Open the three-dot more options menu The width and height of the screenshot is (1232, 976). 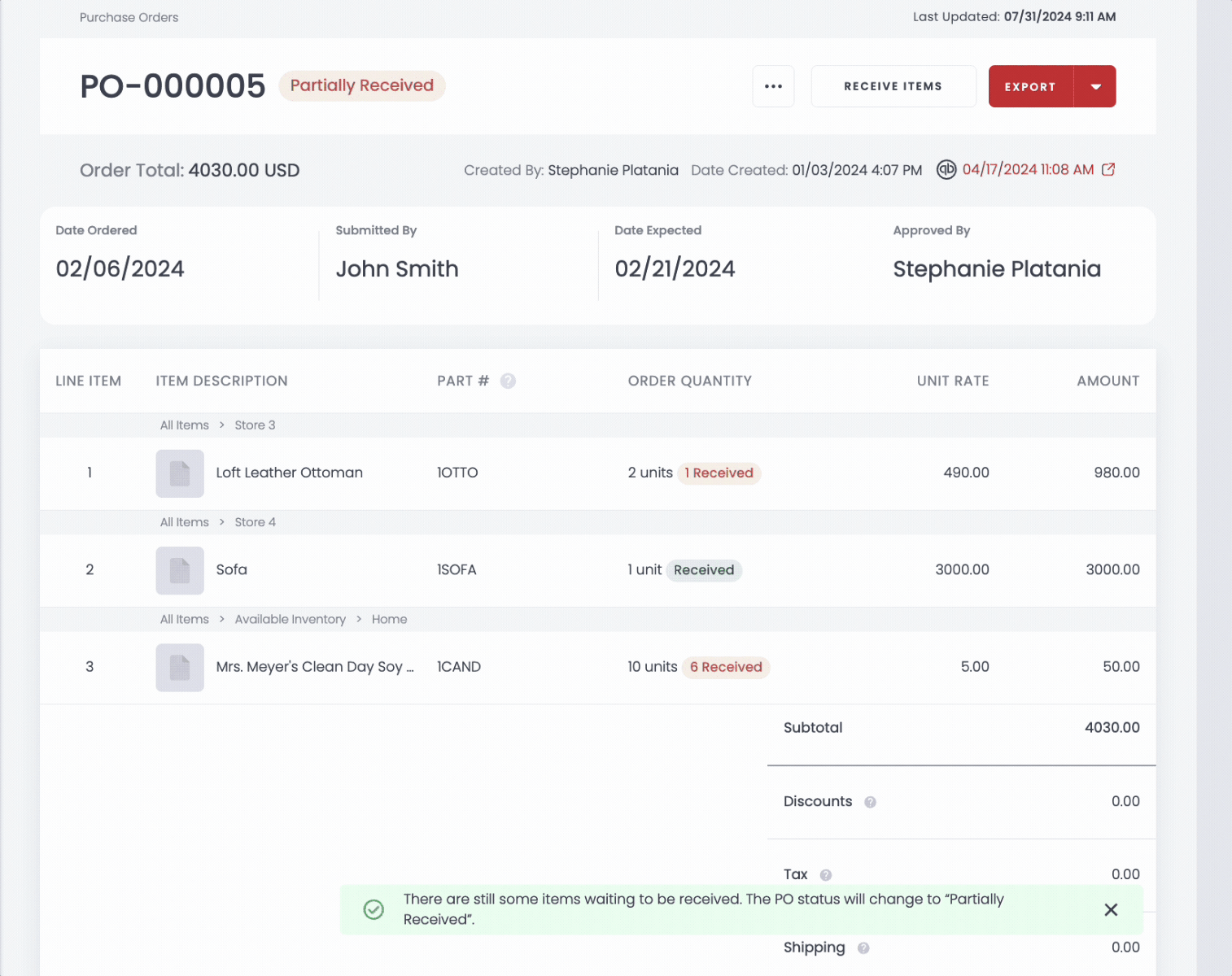(773, 86)
